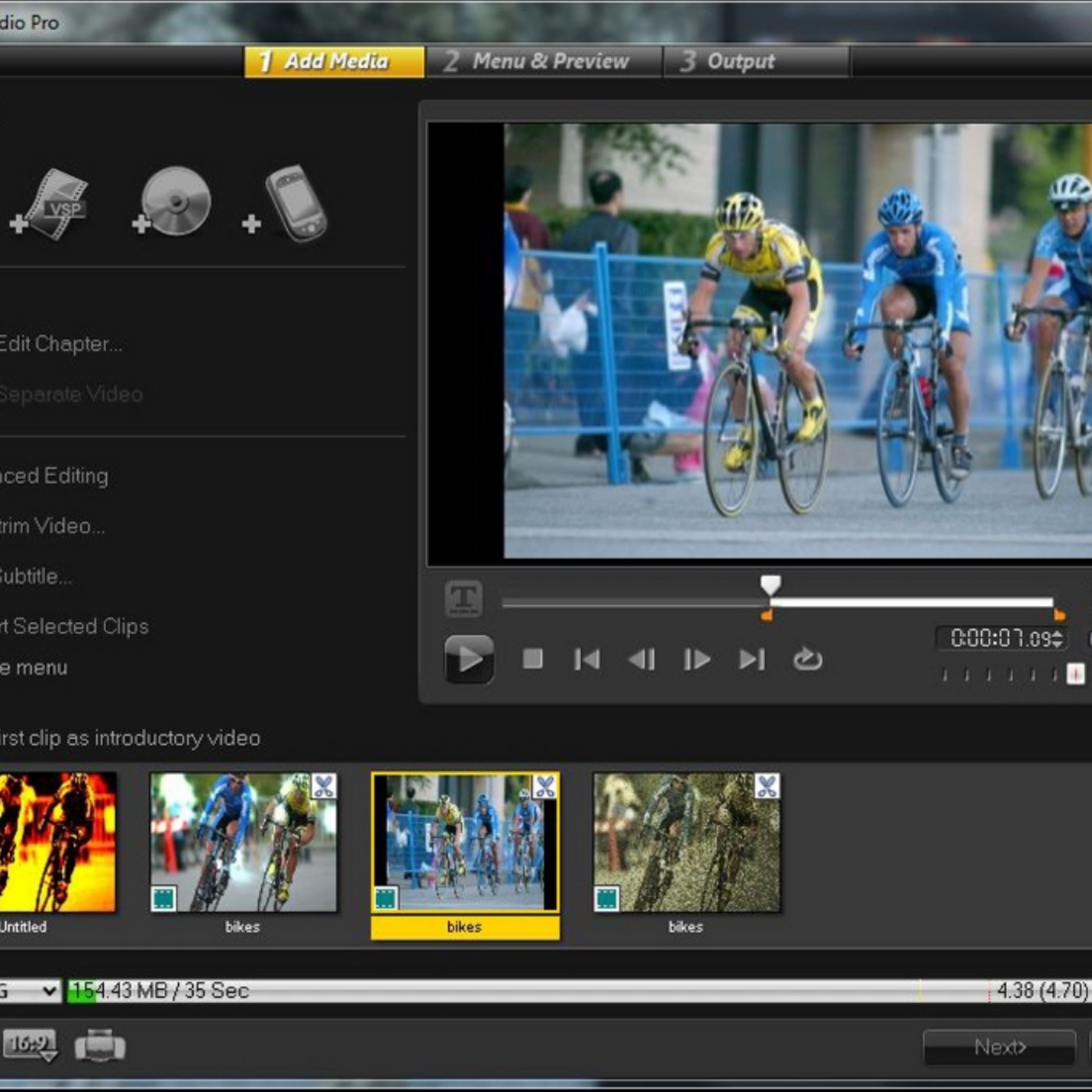The height and width of the screenshot is (1092, 1092).
Task: Click the Untitled clip label
Action: point(23,927)
